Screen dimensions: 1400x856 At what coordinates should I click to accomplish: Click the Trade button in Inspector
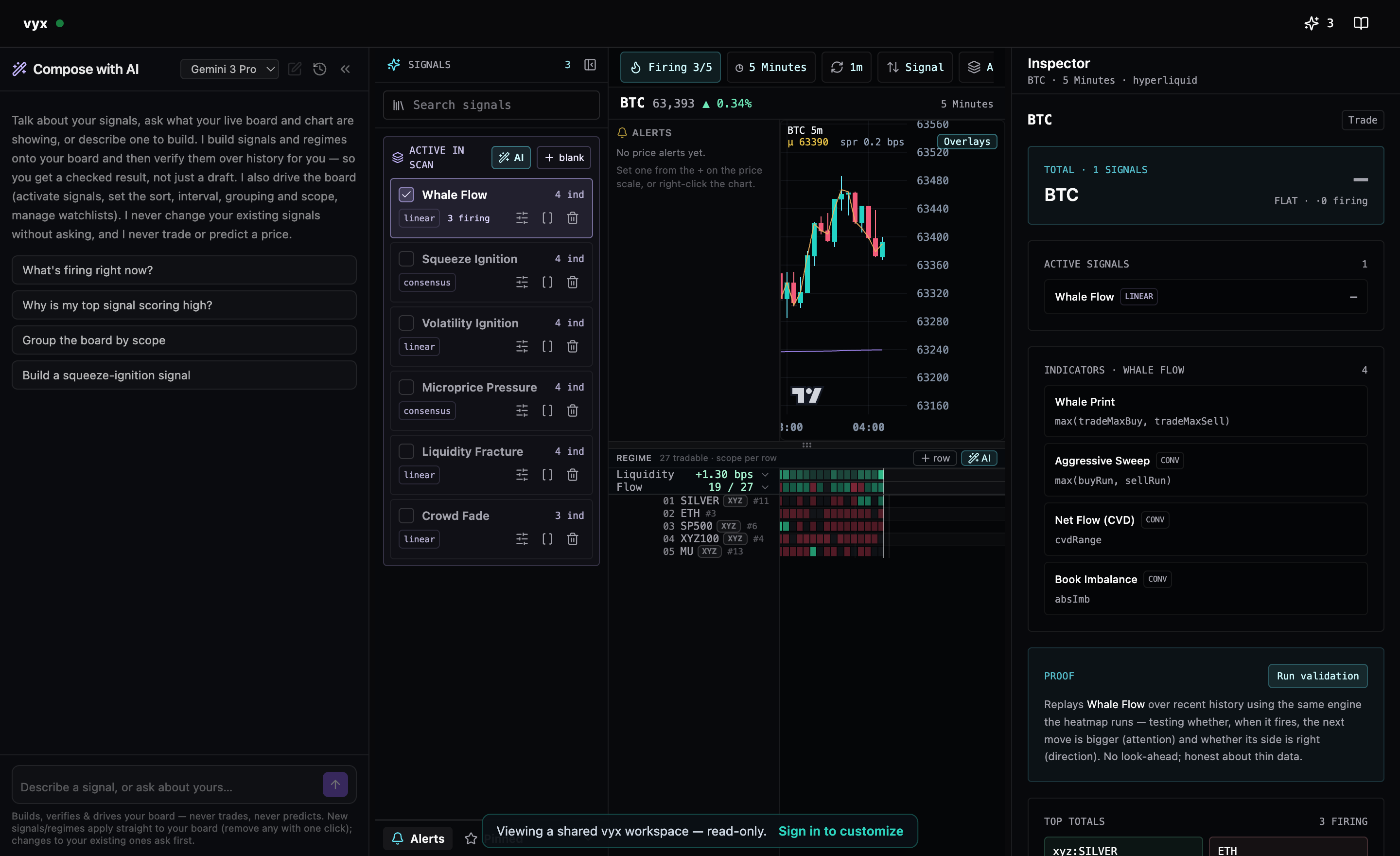pos(1363,120)
